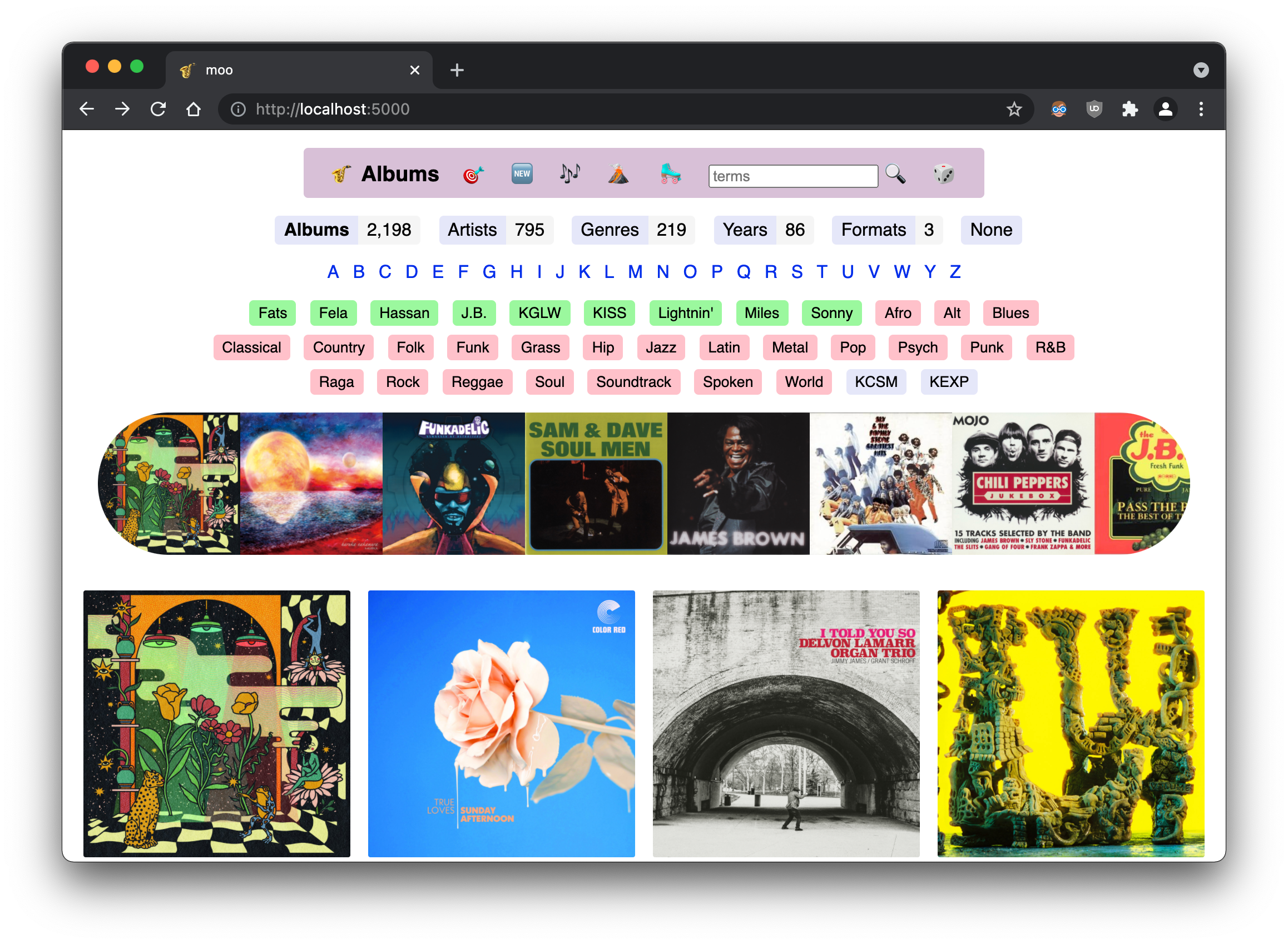Image resolution: width=1288 pixels, height=944 pixels.
Task: Click the volcano icon
Action: coord(618,173)
